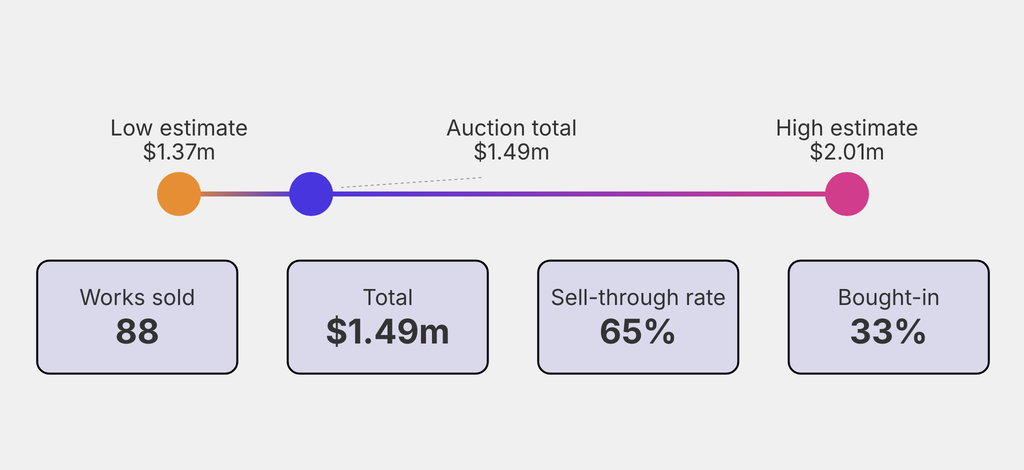Select the "High estimate" label text
Viewport: 1024px width, 470px height.
(x=847, y=128)
